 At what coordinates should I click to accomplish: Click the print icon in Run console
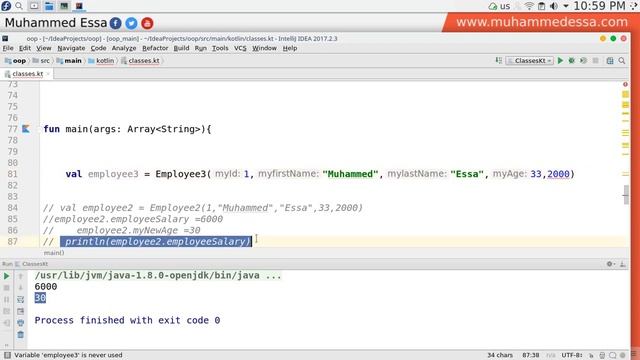[x=20, y=323]
